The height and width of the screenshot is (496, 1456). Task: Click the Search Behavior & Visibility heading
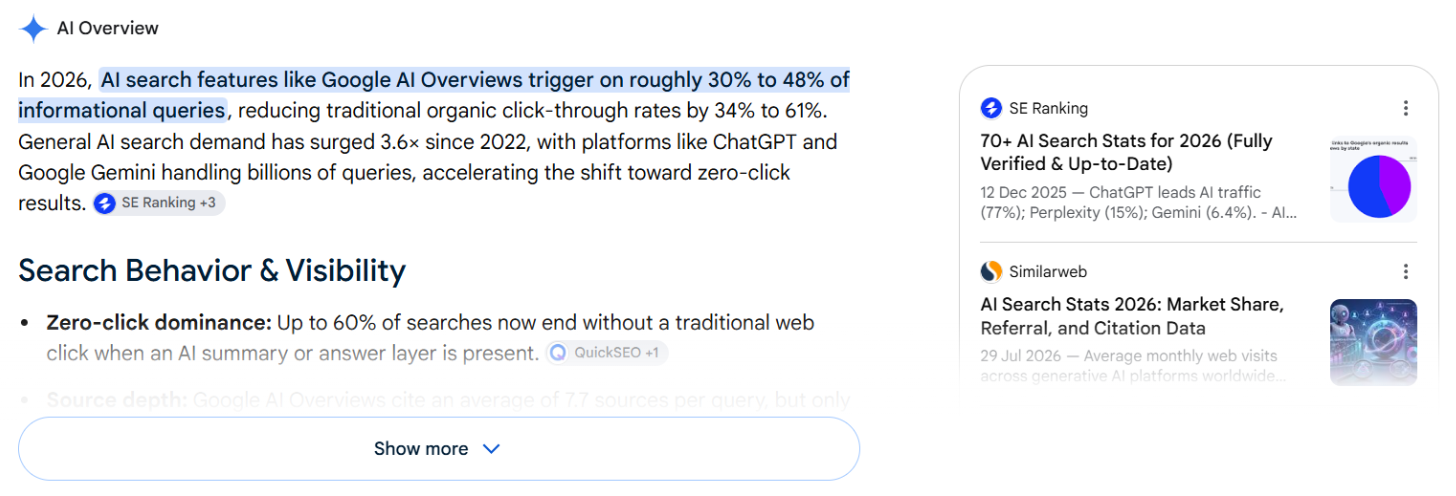[x=212, y=271]
